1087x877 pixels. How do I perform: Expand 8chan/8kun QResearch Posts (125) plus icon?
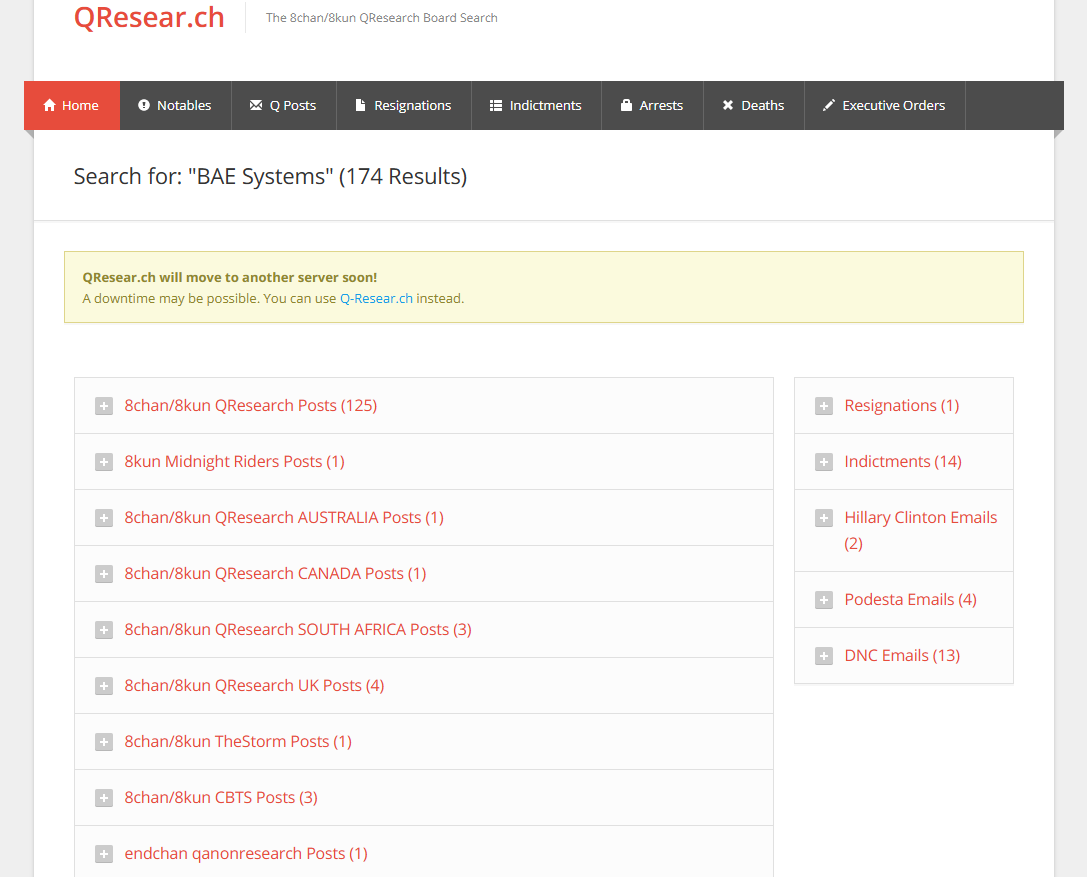(x=104, y=406)
